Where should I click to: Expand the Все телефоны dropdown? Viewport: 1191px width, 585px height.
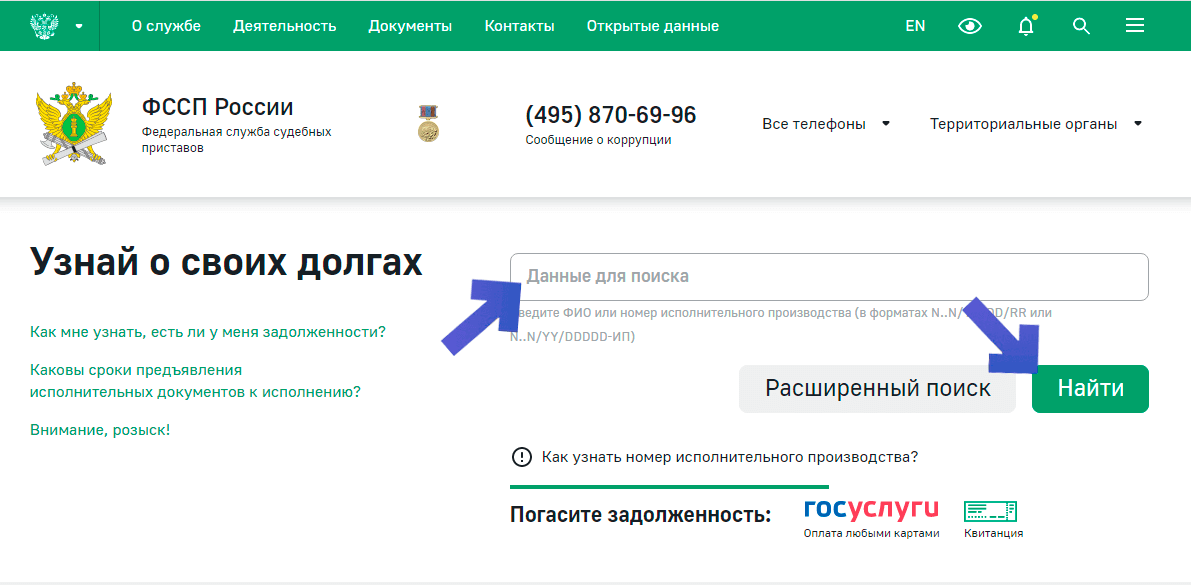point(826,124)
